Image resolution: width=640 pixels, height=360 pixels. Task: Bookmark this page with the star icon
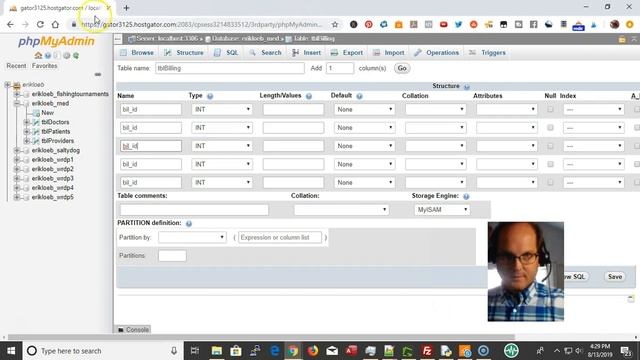pos(335,24)
